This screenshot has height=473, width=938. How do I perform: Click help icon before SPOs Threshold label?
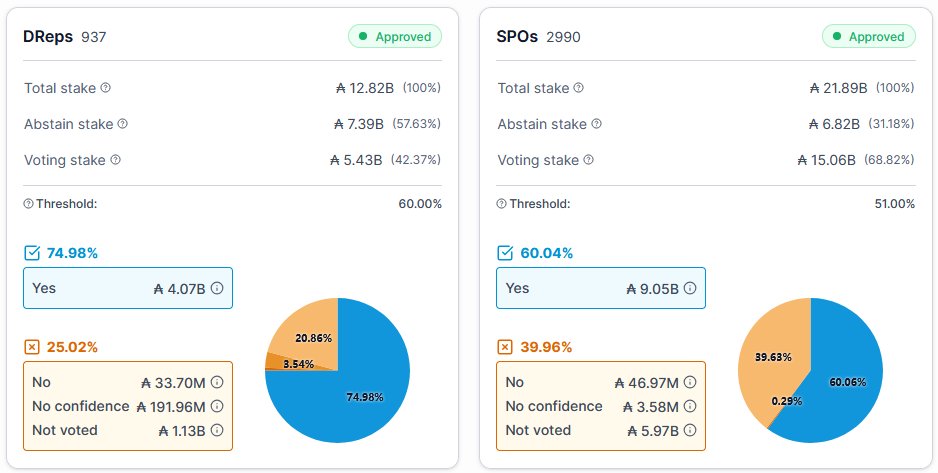(501, 204)
